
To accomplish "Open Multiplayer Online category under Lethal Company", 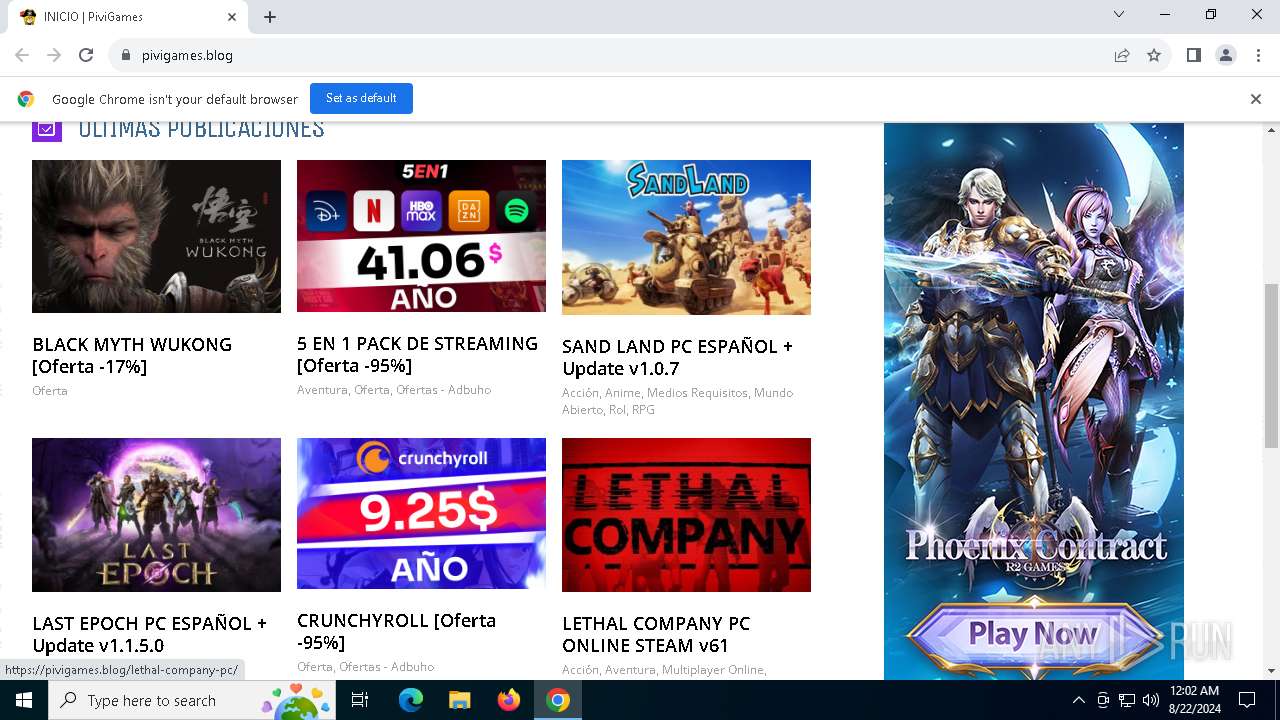I will coord(714,670).
